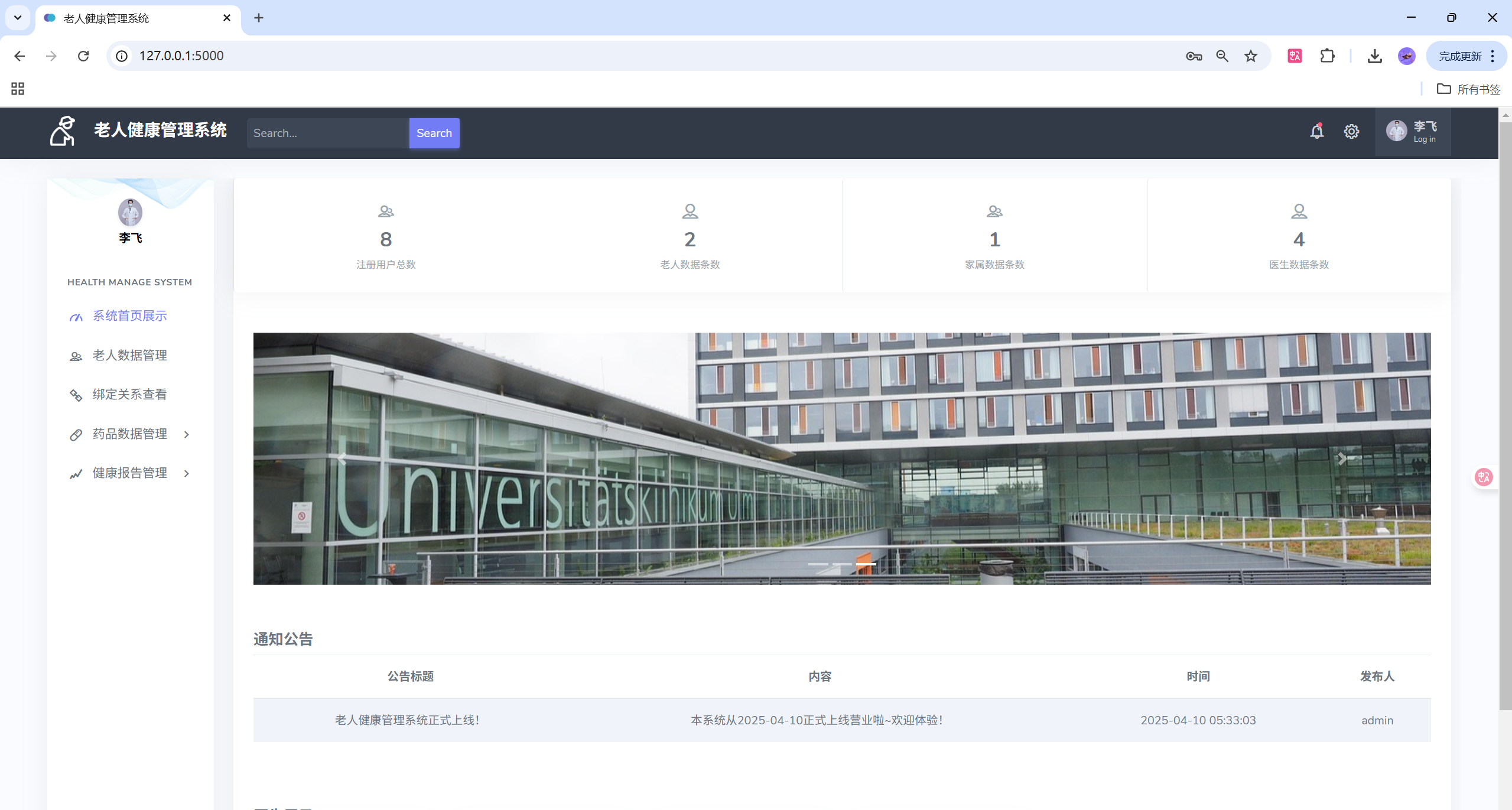Click the floating translate widget icon
Image resolution: width=1512 pixels, height=810 pixels.
(1484, 477)
